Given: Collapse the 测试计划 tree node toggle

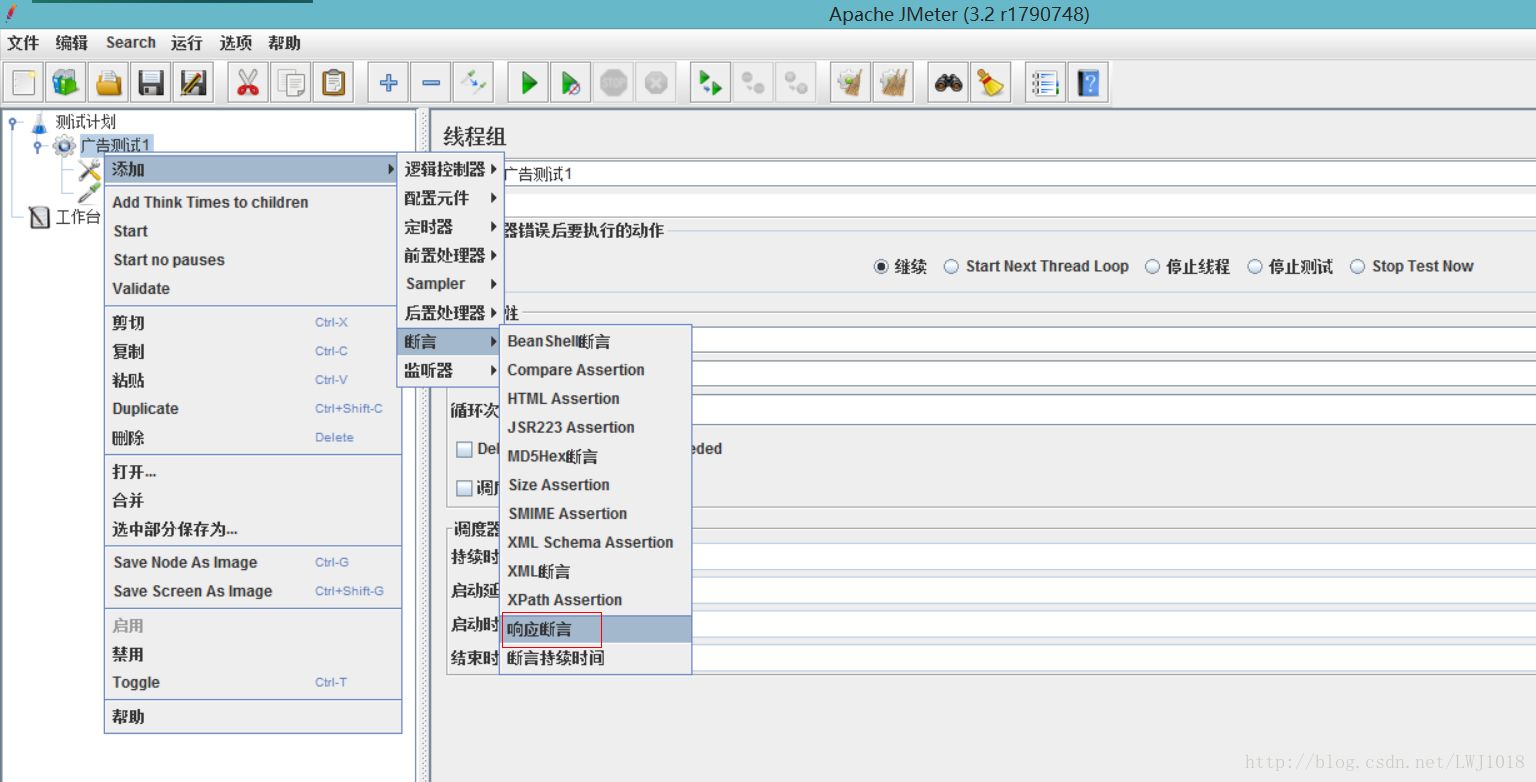Looking at the screenshot, I should [13, 122].
